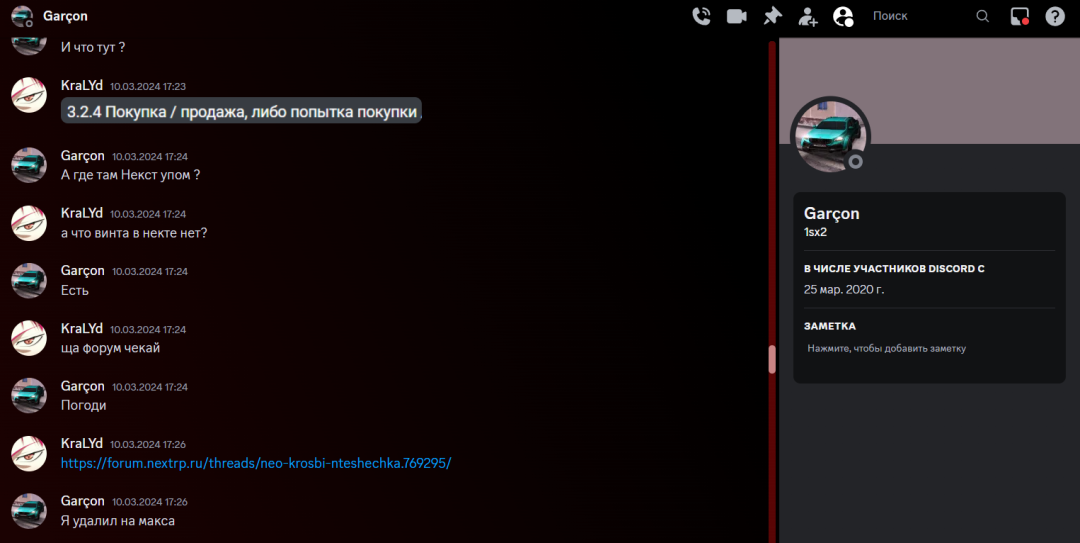Click Garçon's large profile avatar
This screenshot has width=1080, height=543.
pos(830,136)
